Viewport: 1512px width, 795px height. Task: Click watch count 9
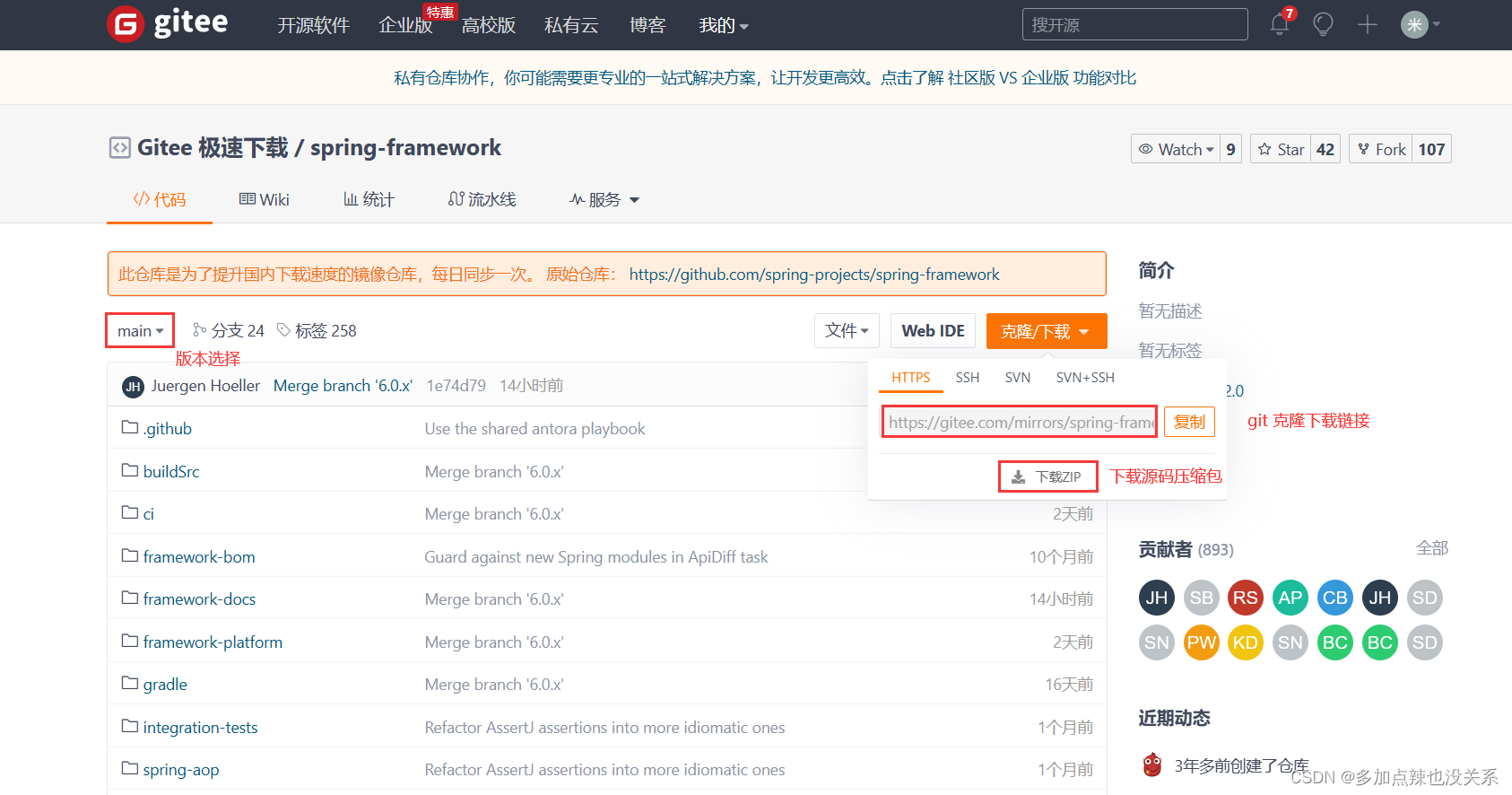1231,149
